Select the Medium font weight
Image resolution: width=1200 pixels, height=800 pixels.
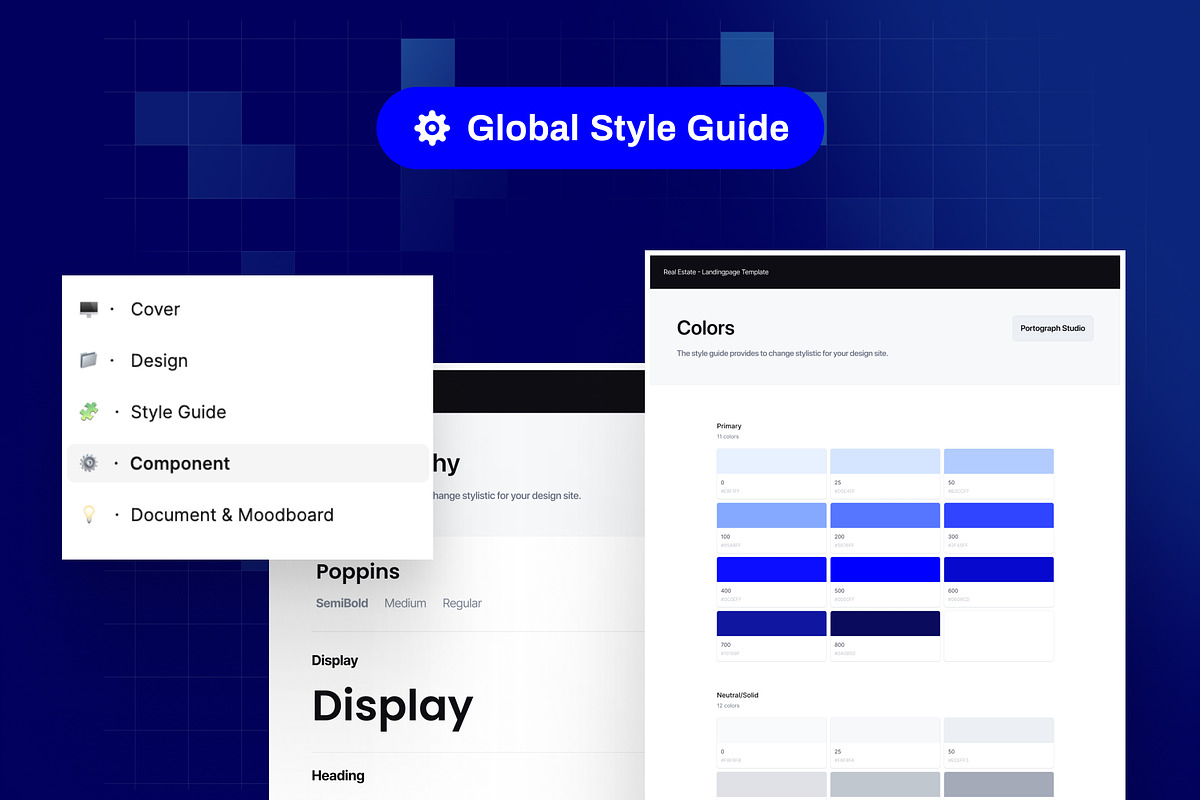[405, 603]
